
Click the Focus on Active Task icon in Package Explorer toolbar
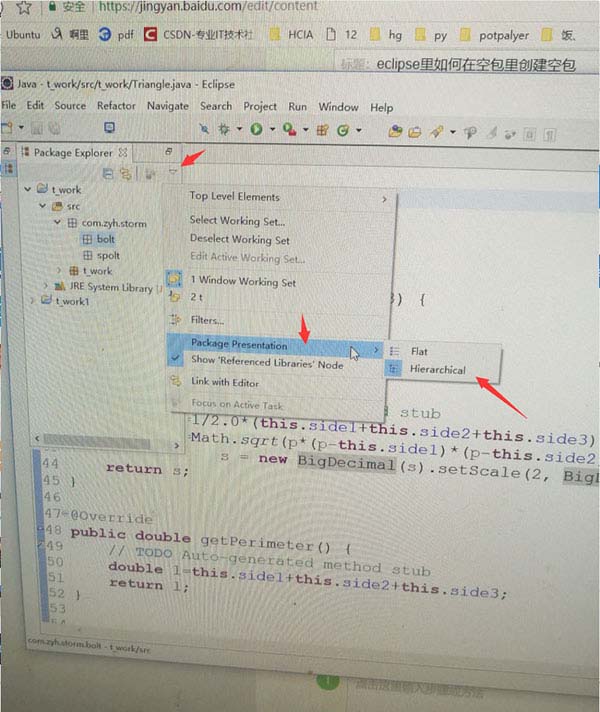[150, 173]
